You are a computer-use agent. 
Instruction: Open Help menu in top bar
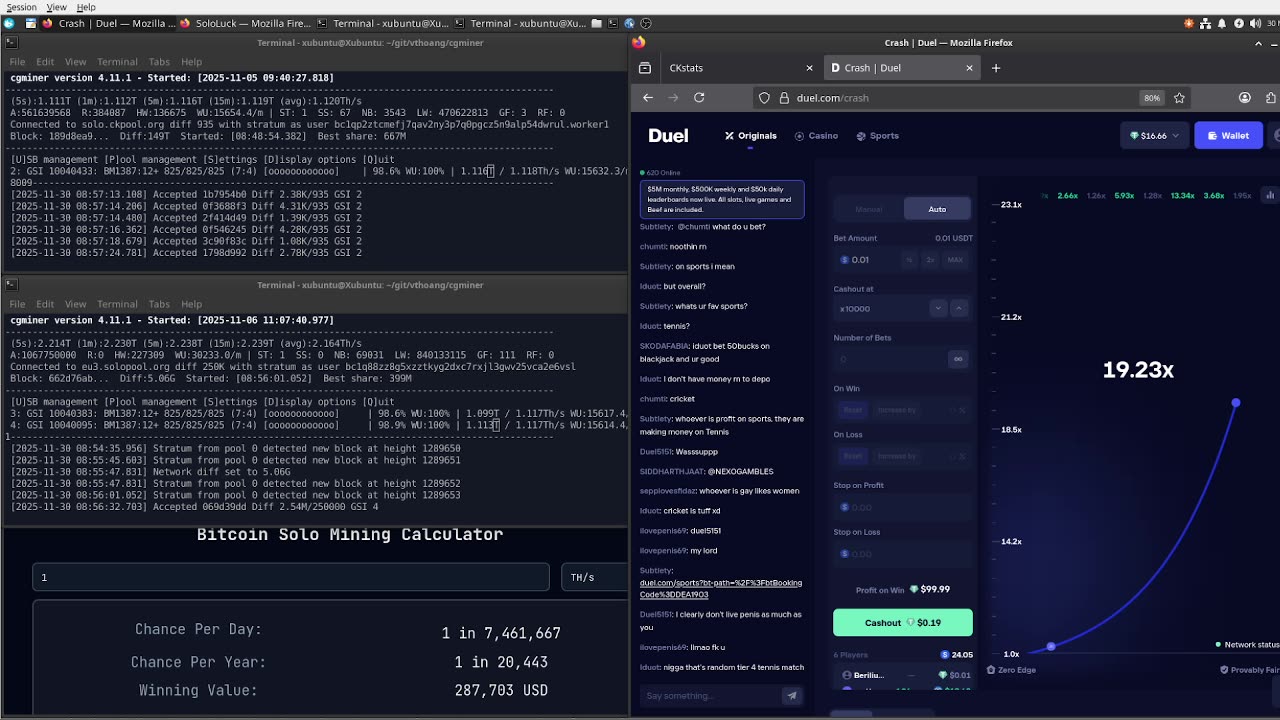(86, 7)
